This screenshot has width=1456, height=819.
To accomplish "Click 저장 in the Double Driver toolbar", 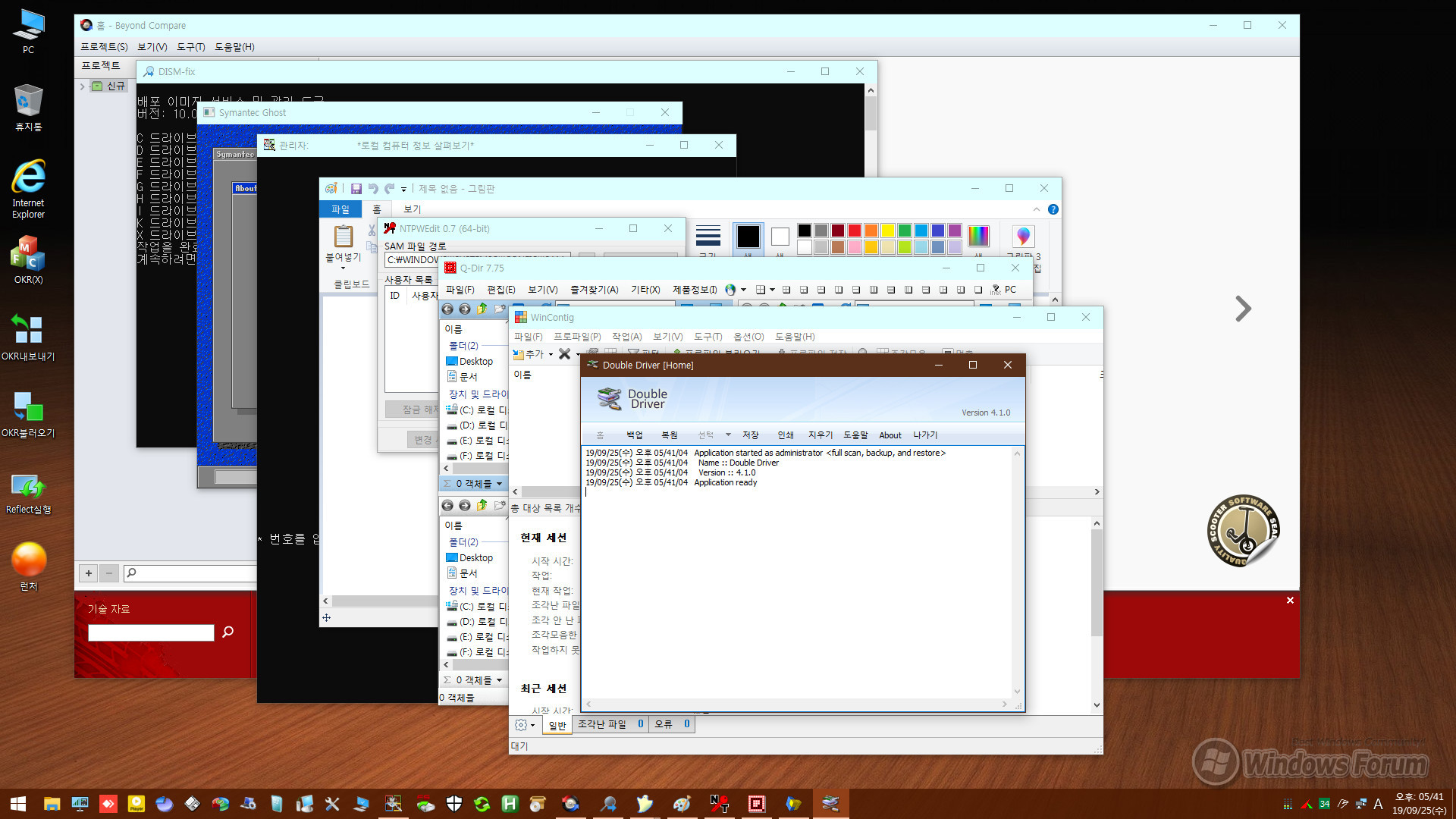I will [x=750, y=435].
